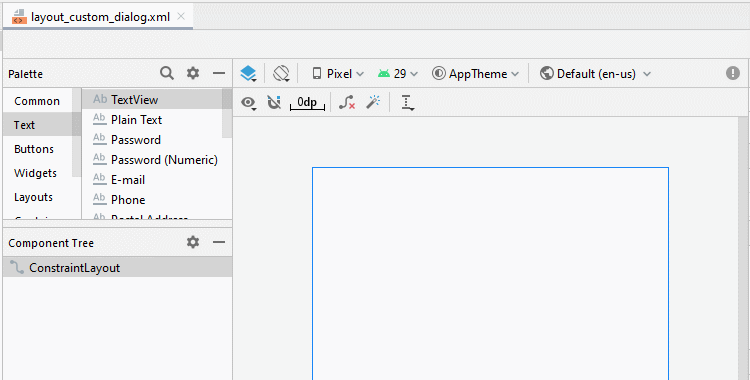Clear all constraints icon
This screenshot has width=750, height=380.
coord(346,102)
